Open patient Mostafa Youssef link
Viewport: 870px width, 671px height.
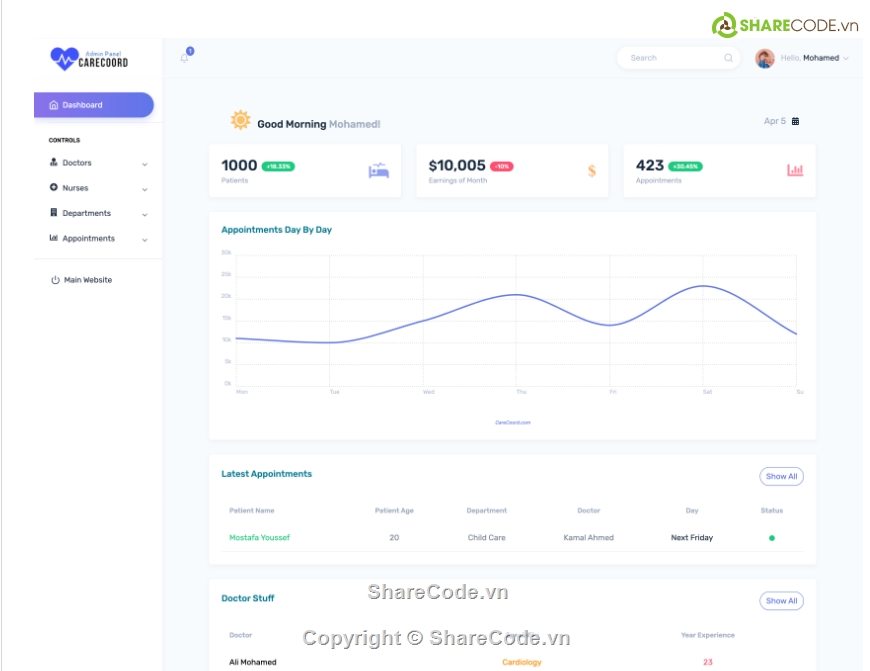coord(259,538)
